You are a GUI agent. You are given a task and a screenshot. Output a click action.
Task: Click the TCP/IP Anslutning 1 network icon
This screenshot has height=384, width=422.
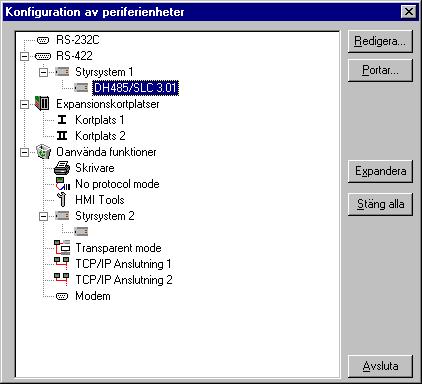click(x=62, y=263)
